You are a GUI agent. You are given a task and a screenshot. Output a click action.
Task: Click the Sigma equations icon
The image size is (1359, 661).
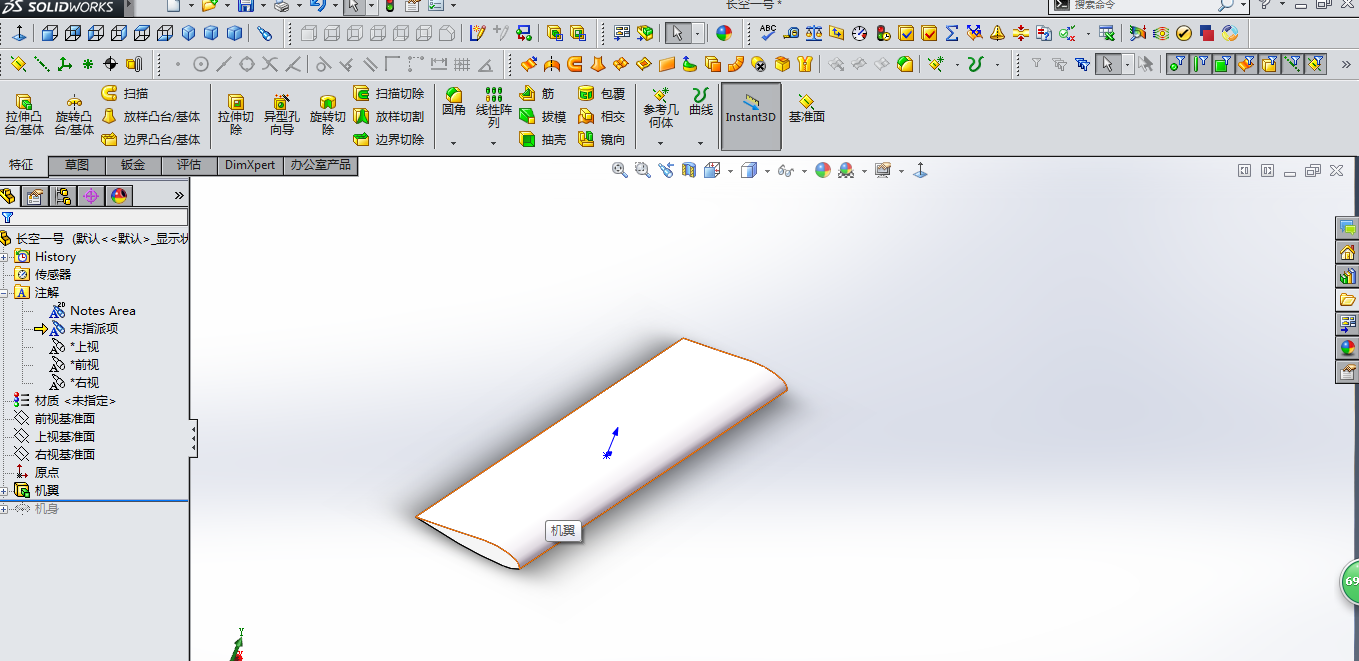[951, 33]
